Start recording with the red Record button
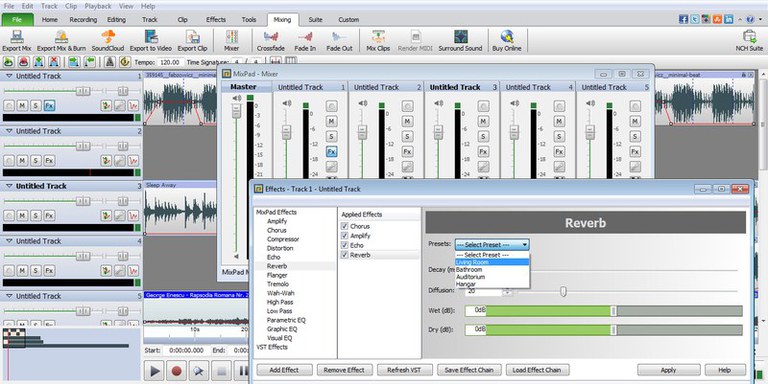The image size is (768, 384). tap(176, 371)
